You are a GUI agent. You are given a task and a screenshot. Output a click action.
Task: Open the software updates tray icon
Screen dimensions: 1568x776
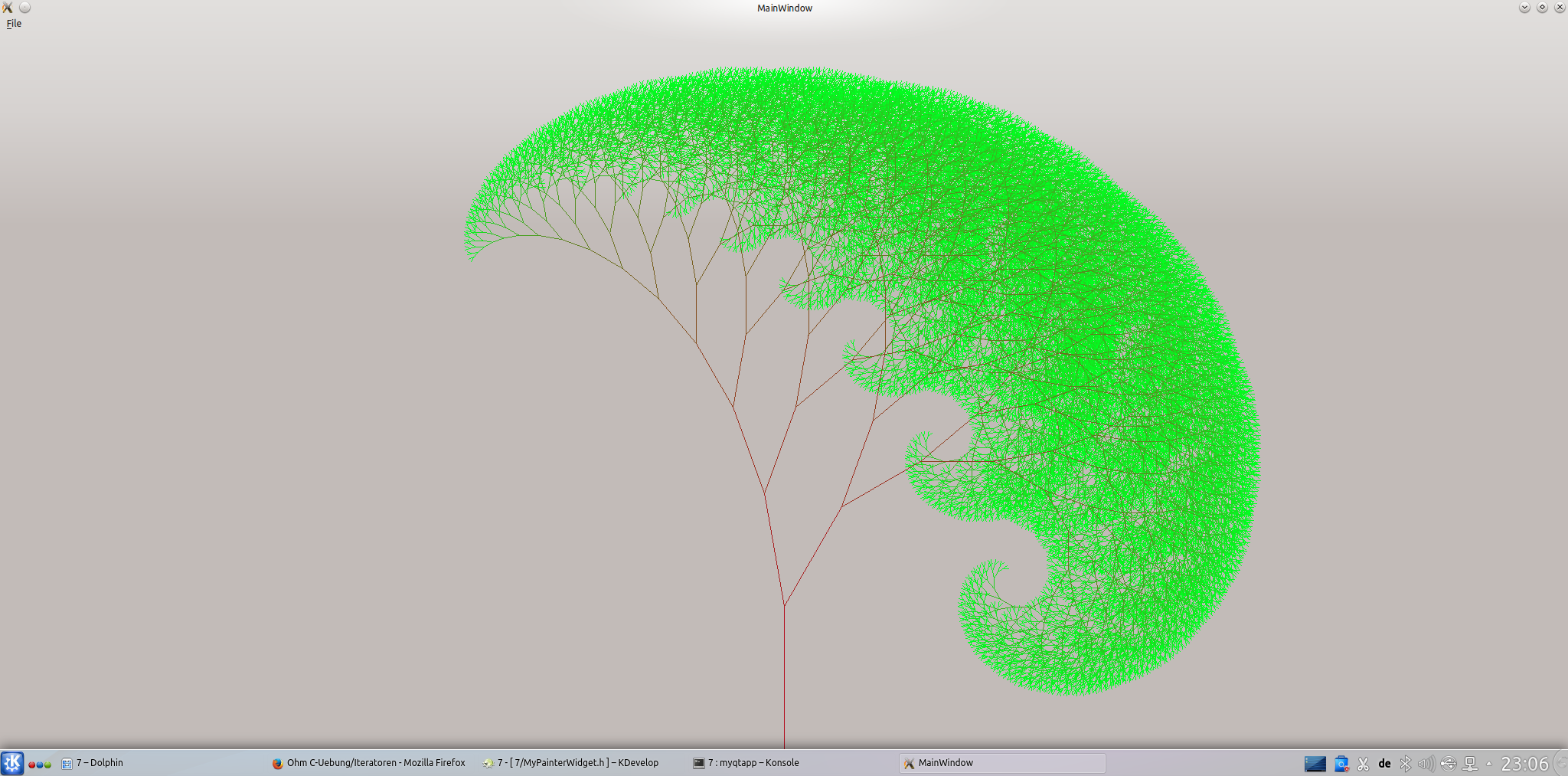tap(1341, 764)
